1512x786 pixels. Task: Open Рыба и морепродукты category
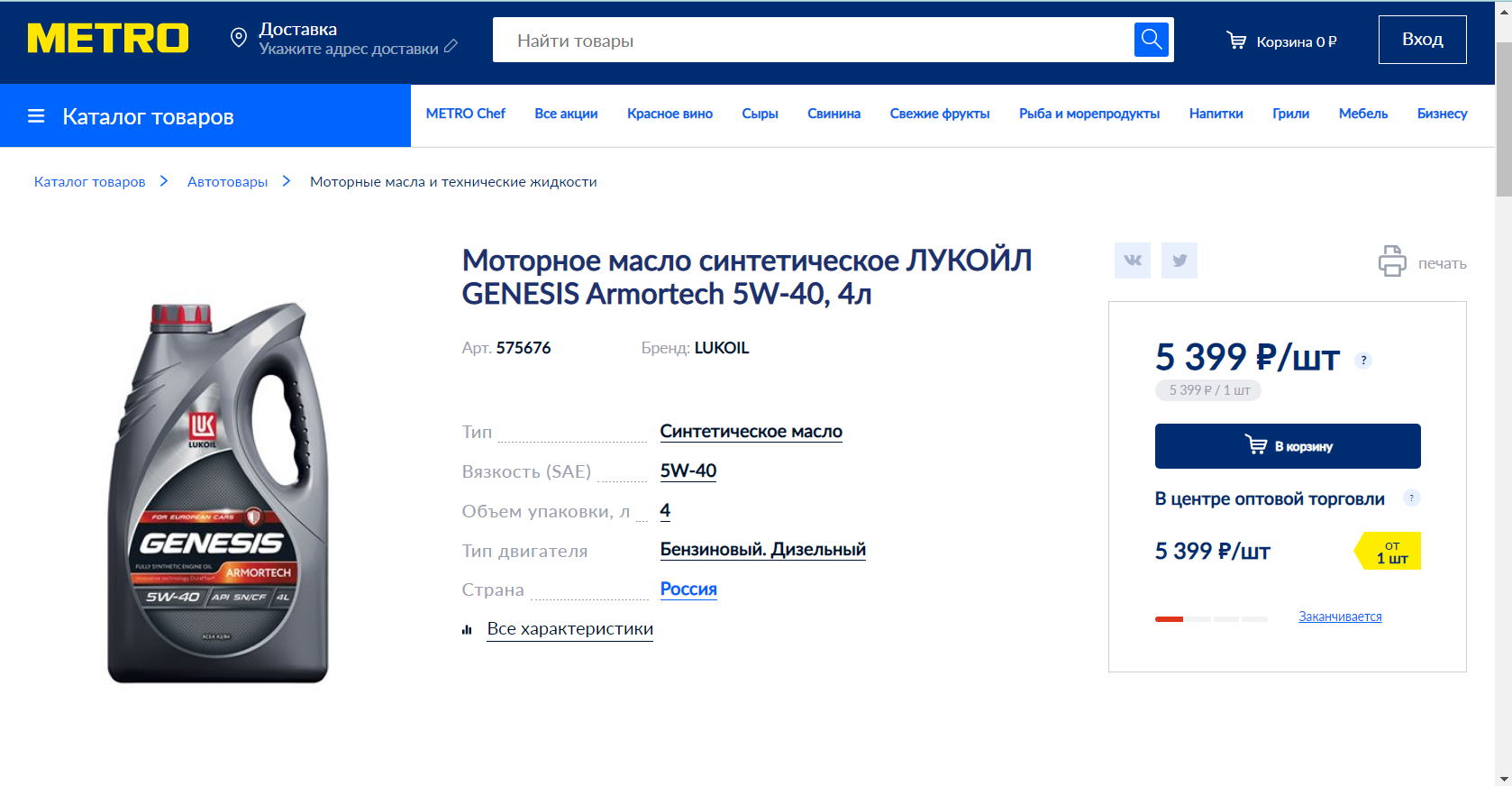pos(1089,114)
